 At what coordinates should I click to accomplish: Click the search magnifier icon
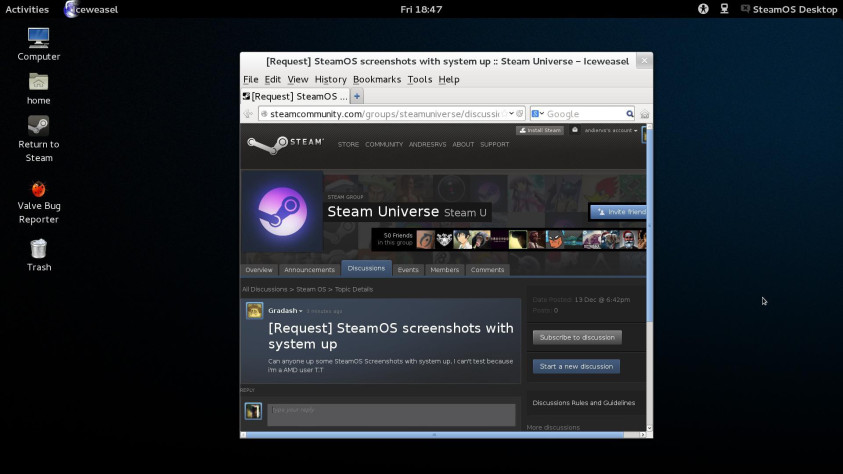click(630, 114)
